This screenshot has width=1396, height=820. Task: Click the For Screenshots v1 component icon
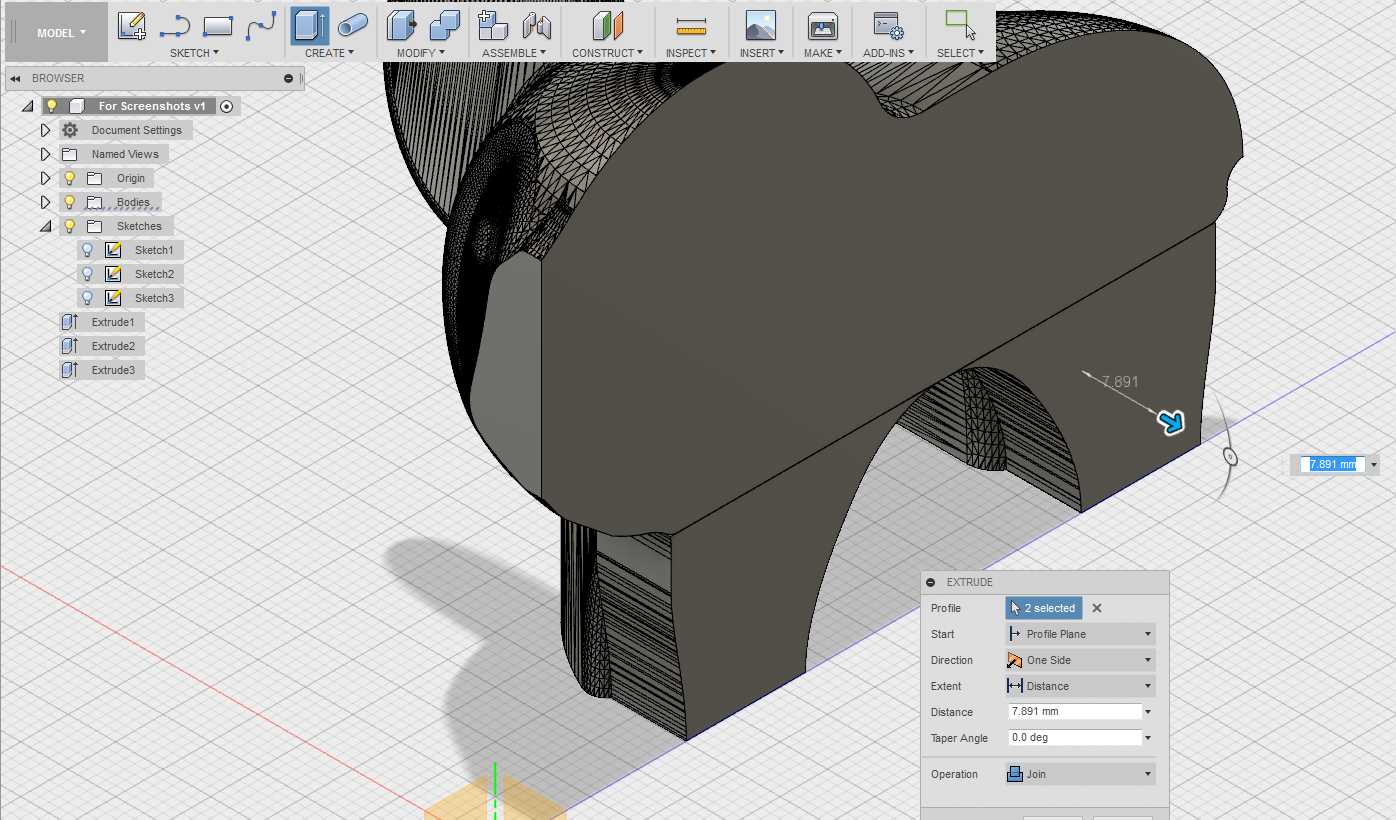pos(77,106)
